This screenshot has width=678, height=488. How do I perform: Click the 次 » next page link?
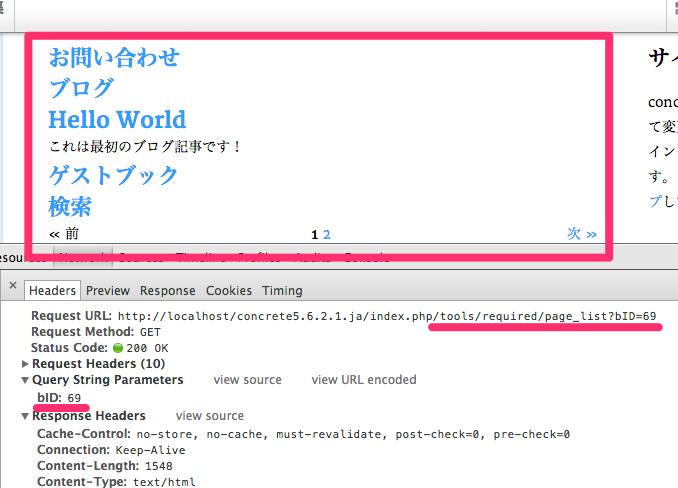click(581, 234)
